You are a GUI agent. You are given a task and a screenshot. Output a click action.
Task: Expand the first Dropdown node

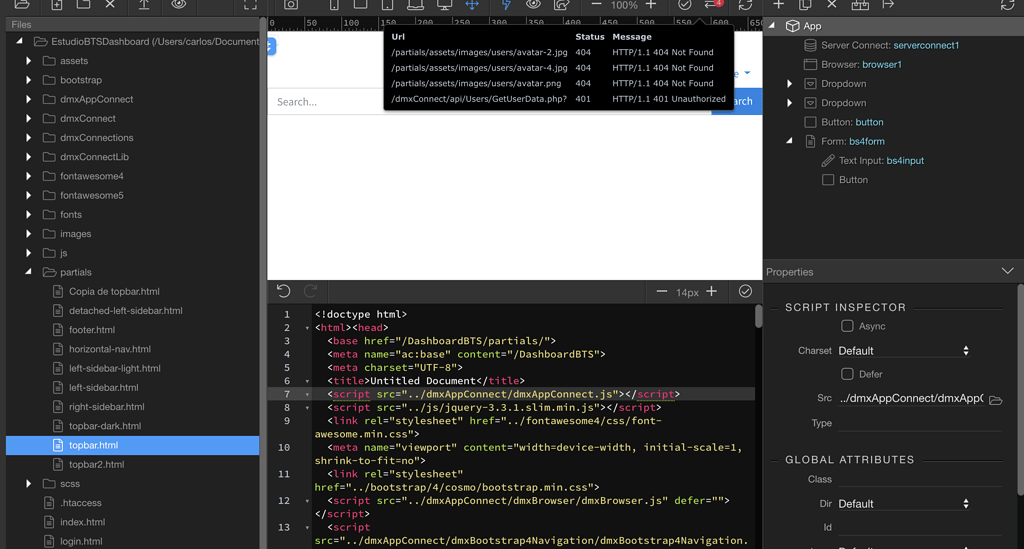point(790,84)
